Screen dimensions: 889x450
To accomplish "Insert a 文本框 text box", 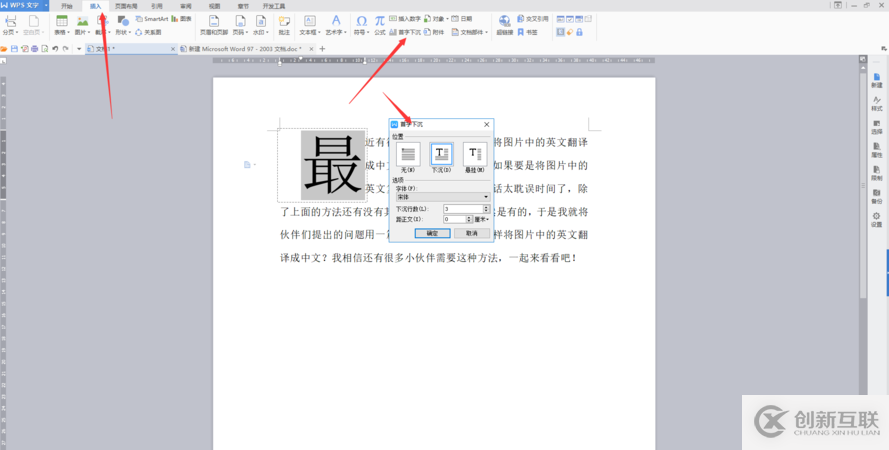I will coord(310,26).
